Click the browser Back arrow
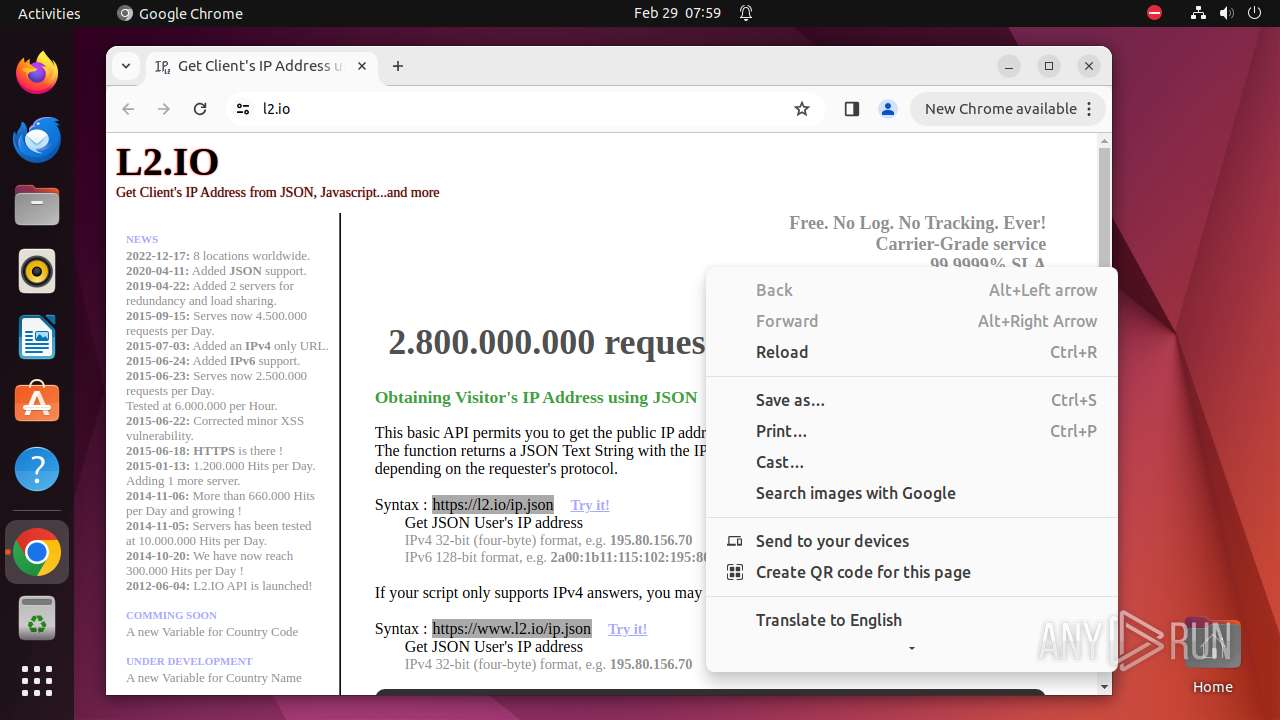 [x=128, y=109]
